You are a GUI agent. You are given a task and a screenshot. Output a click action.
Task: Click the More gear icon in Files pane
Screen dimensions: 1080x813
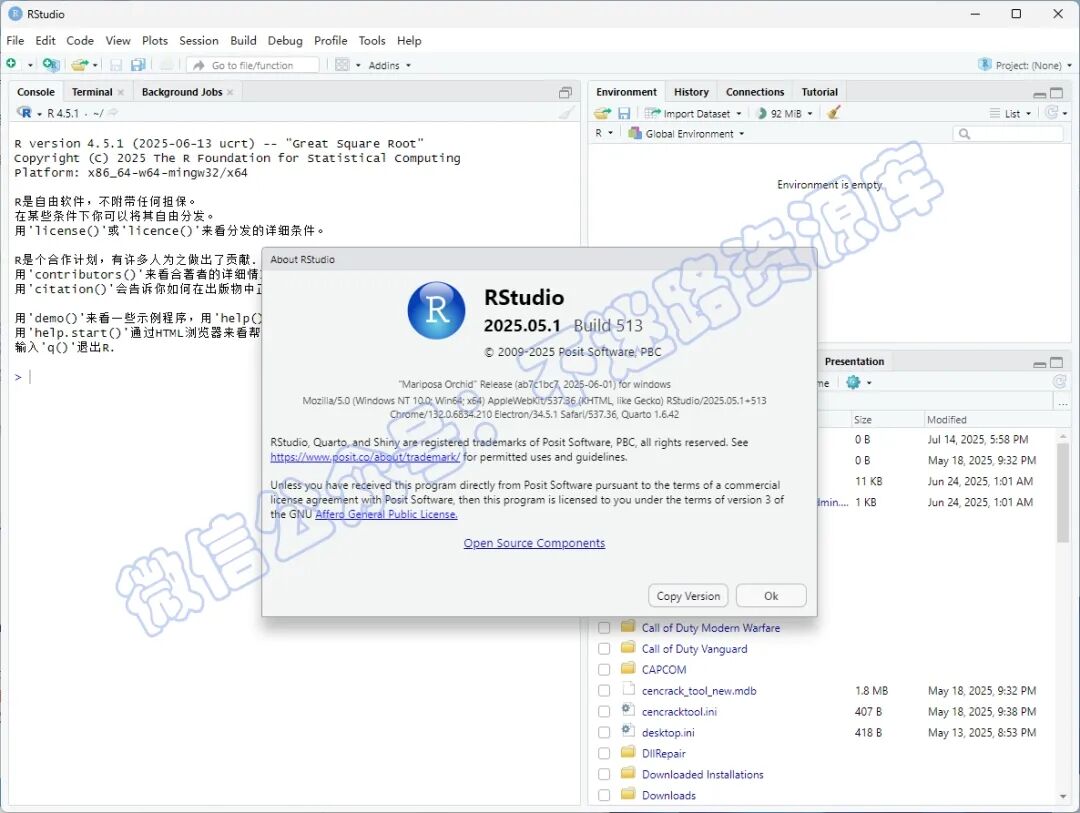(853, 382)
